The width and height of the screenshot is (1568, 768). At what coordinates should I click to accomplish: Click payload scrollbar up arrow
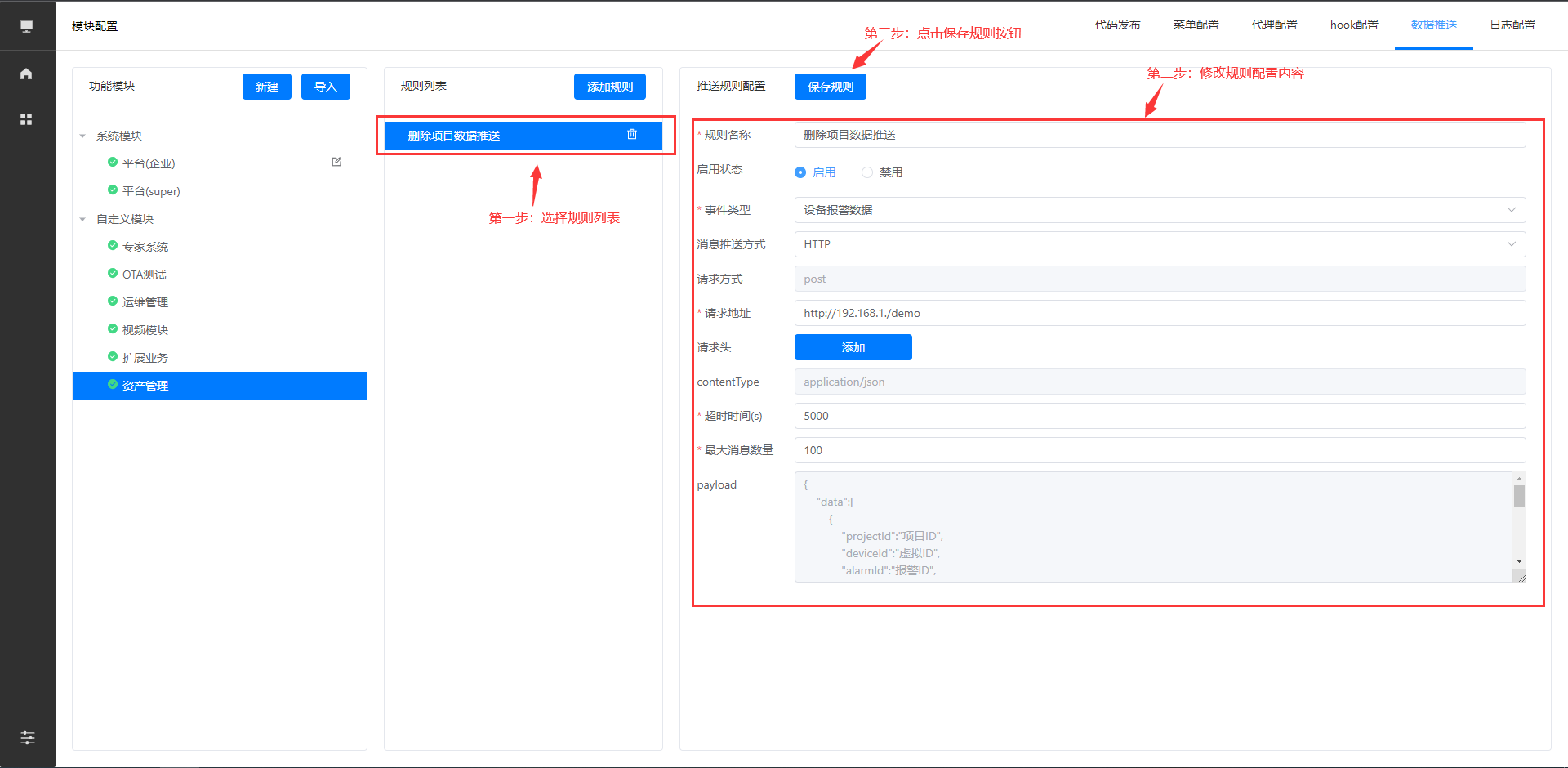1519,479
